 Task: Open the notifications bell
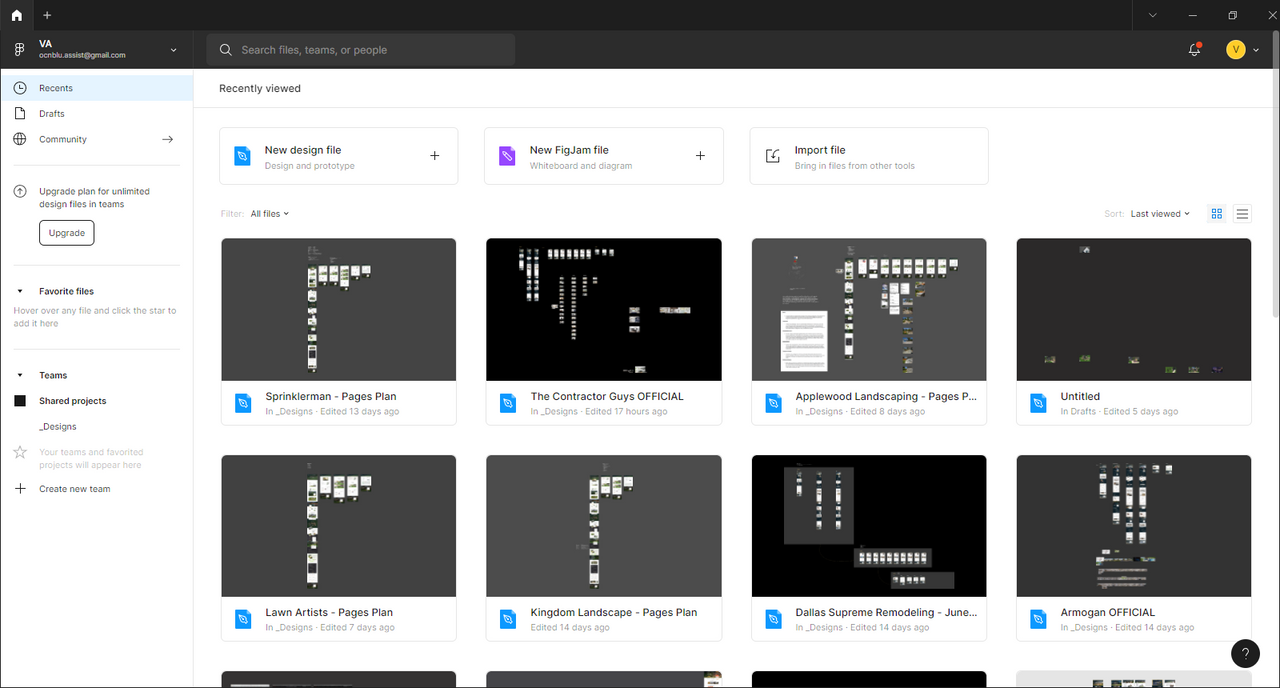click(x=1194, y=49)
